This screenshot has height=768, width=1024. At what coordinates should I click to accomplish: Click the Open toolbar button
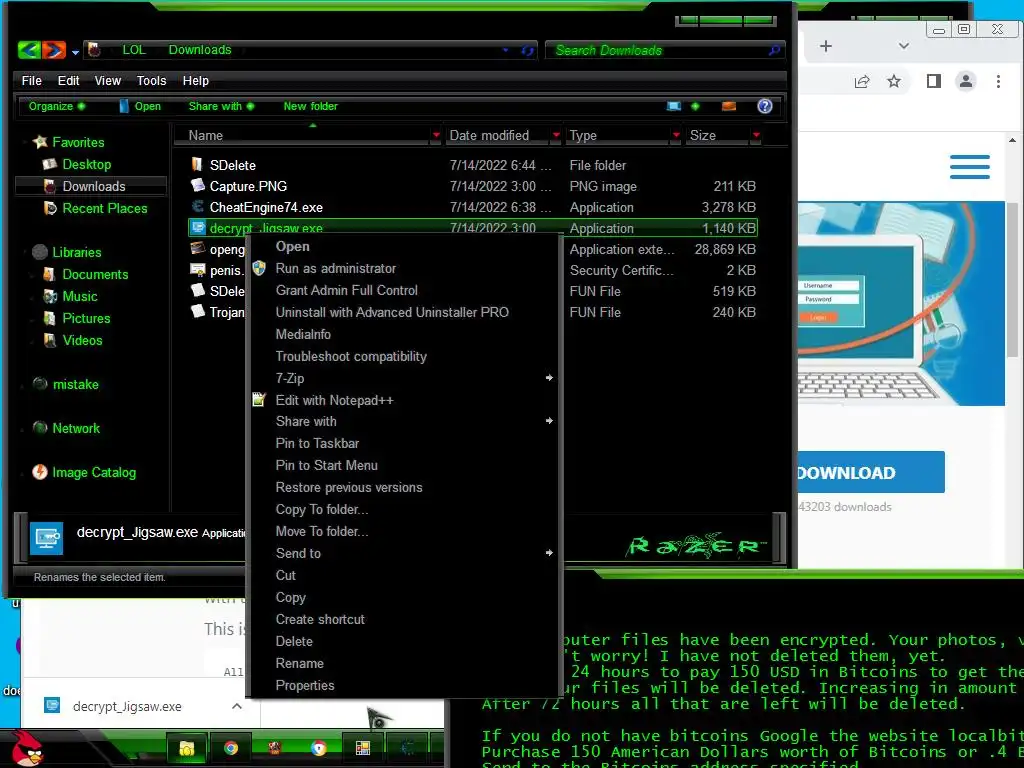[140, 106]
